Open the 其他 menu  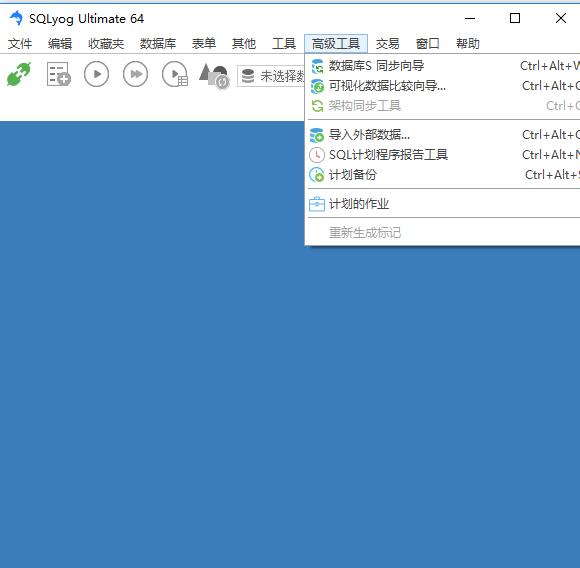tap(244, 44)
